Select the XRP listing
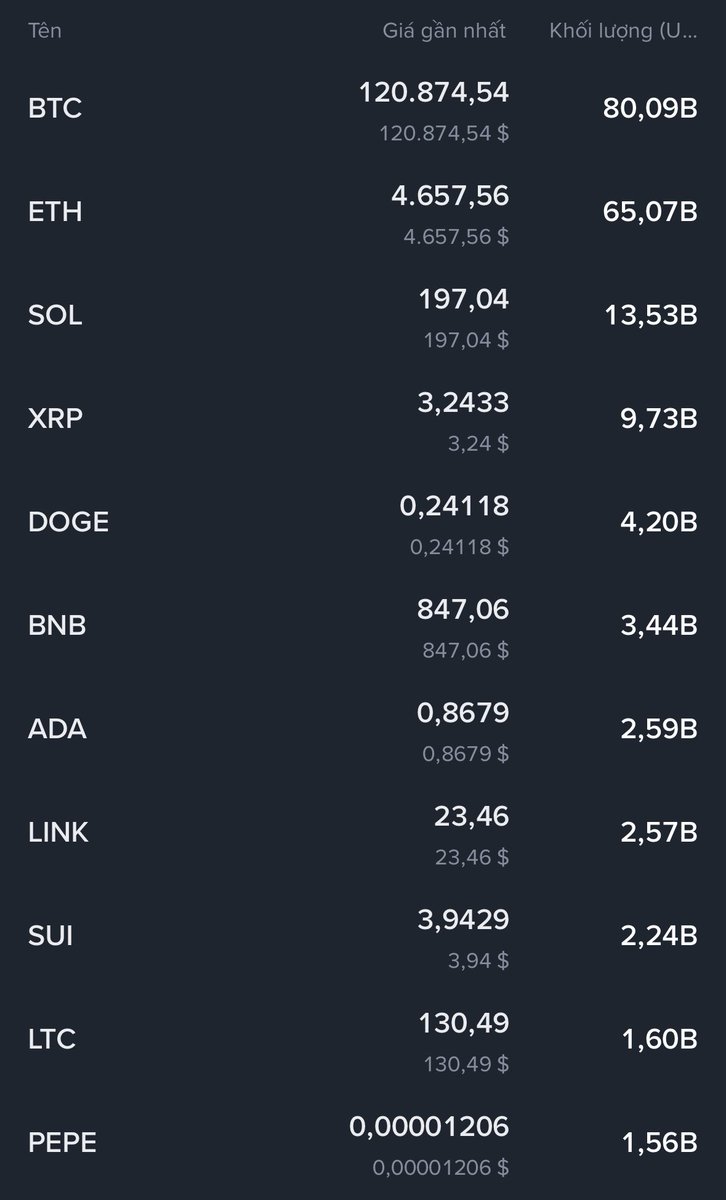The image size is (726, 1200). (x=363, y=419)
